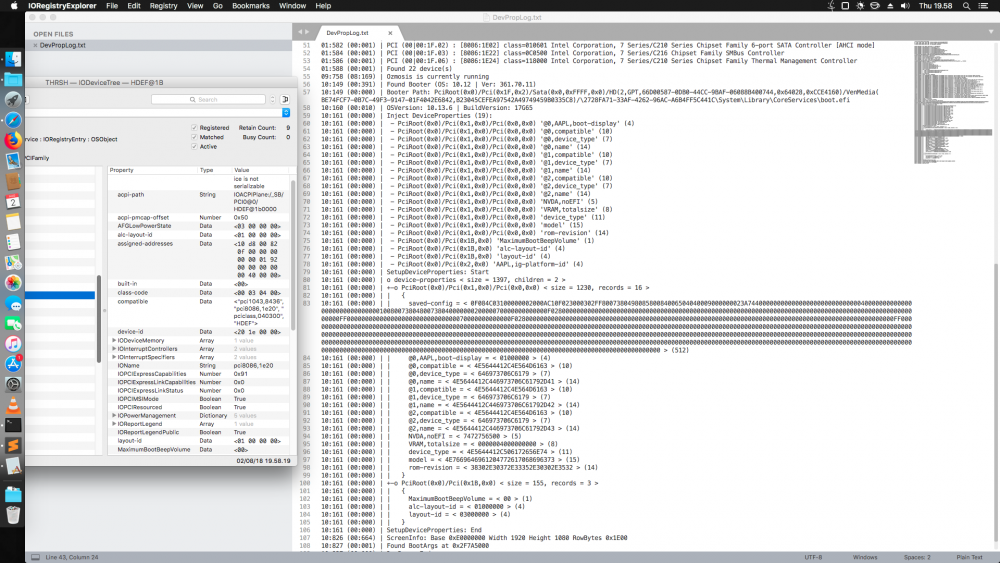Click the IORegistryExplorer toolbar icon beside search

click(x=284, y=99)
